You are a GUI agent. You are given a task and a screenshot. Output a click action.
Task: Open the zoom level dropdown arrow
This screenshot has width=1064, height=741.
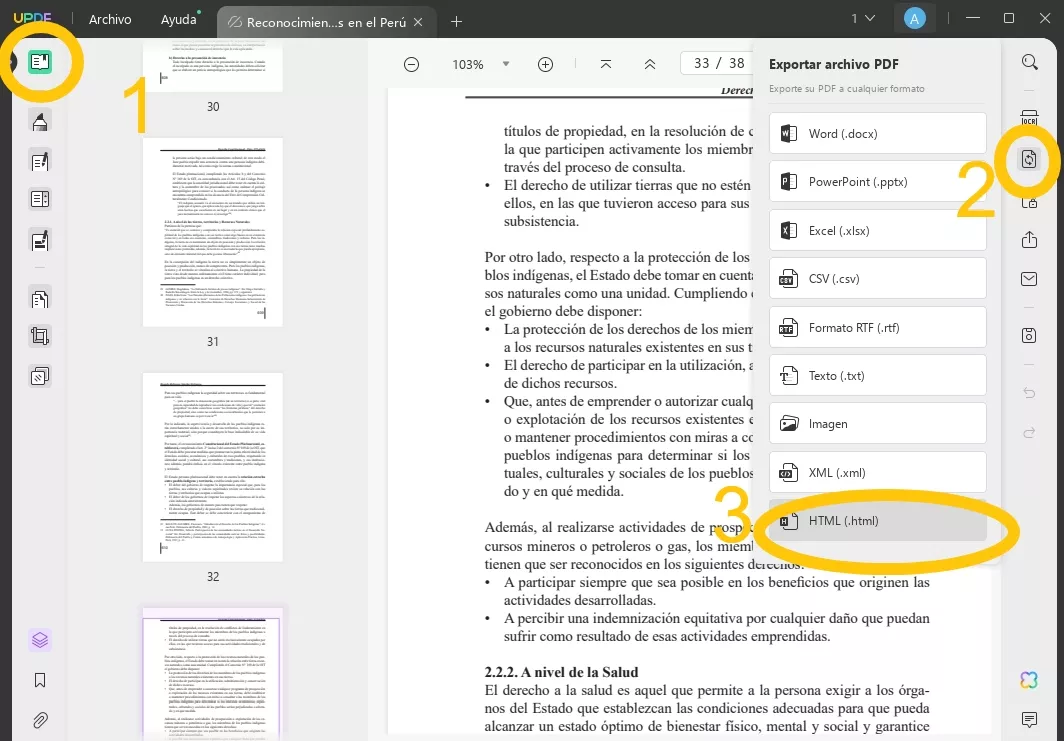point(506,64)
